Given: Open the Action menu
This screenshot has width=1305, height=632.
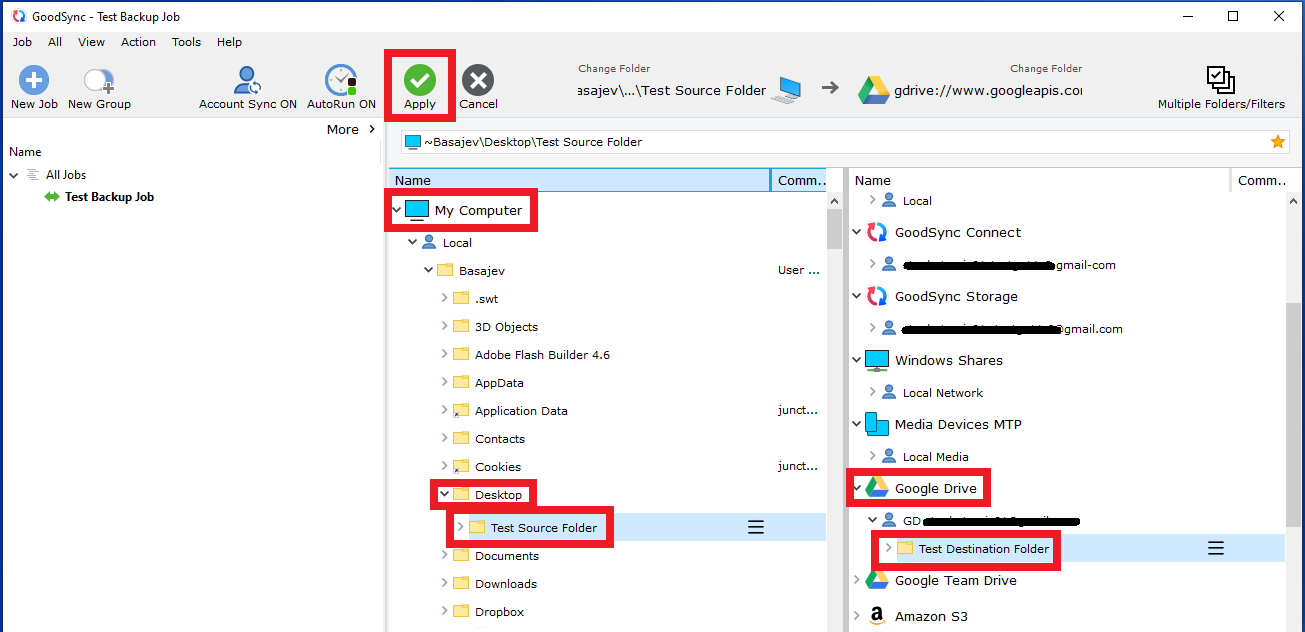Looking at the screenshot, I should point(138,42).
